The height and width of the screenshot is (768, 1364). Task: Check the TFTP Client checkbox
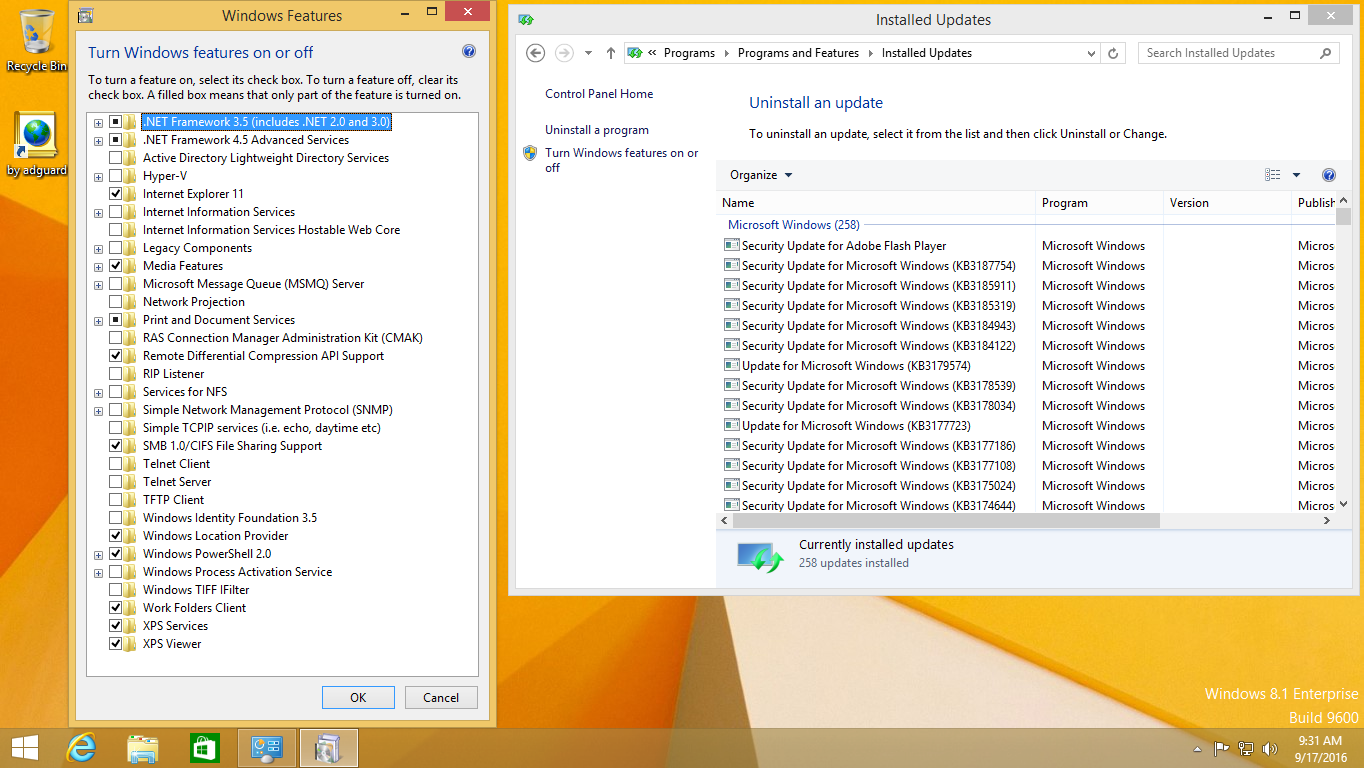(116, 500)
